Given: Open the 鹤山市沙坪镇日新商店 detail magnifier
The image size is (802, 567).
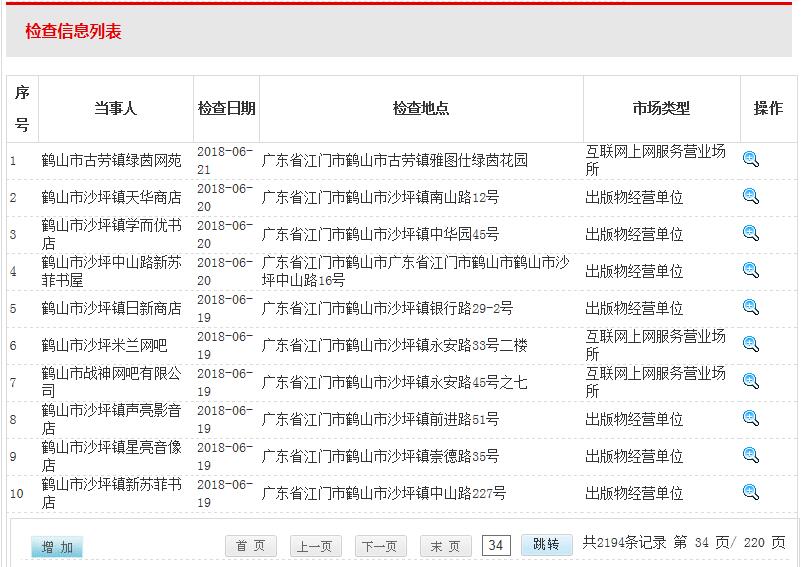Looking at the screenshot, I should click(751, 308).
